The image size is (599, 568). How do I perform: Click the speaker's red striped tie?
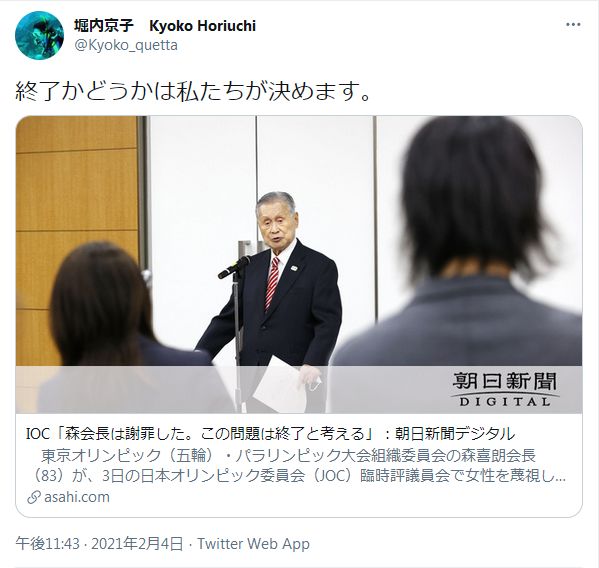pos(272,282)
